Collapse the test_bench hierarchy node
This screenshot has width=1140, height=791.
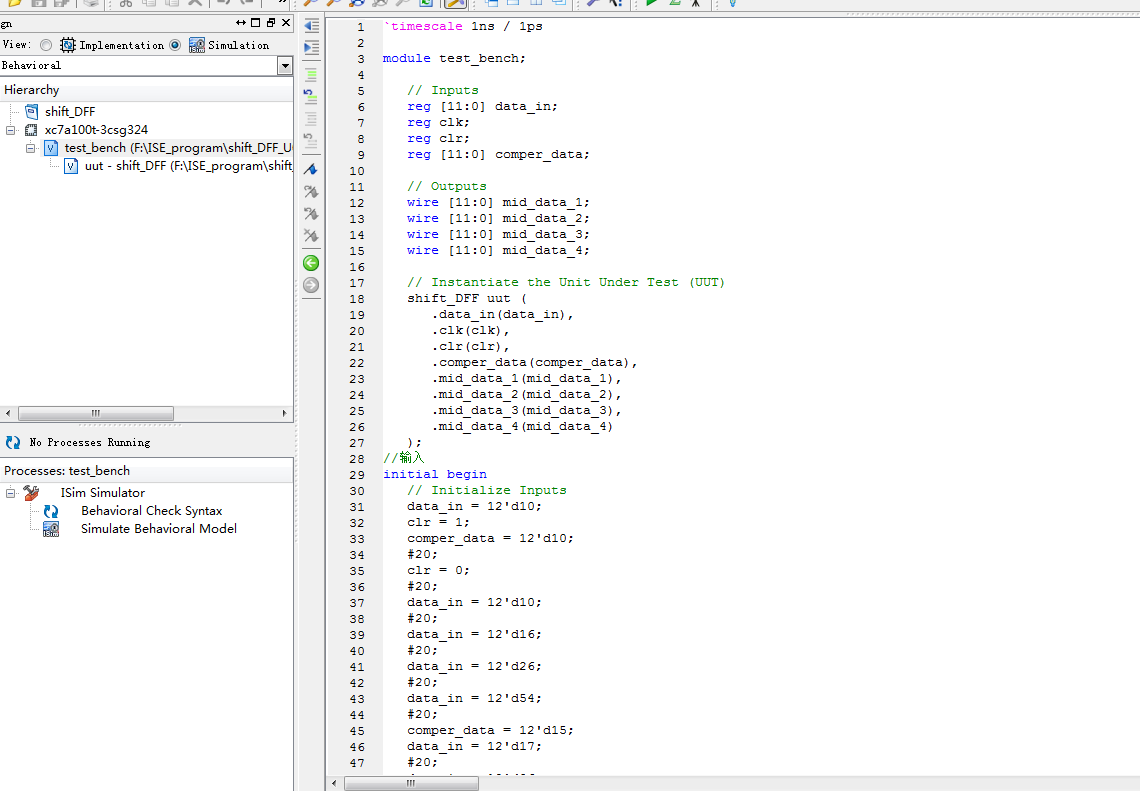point(30,148)
